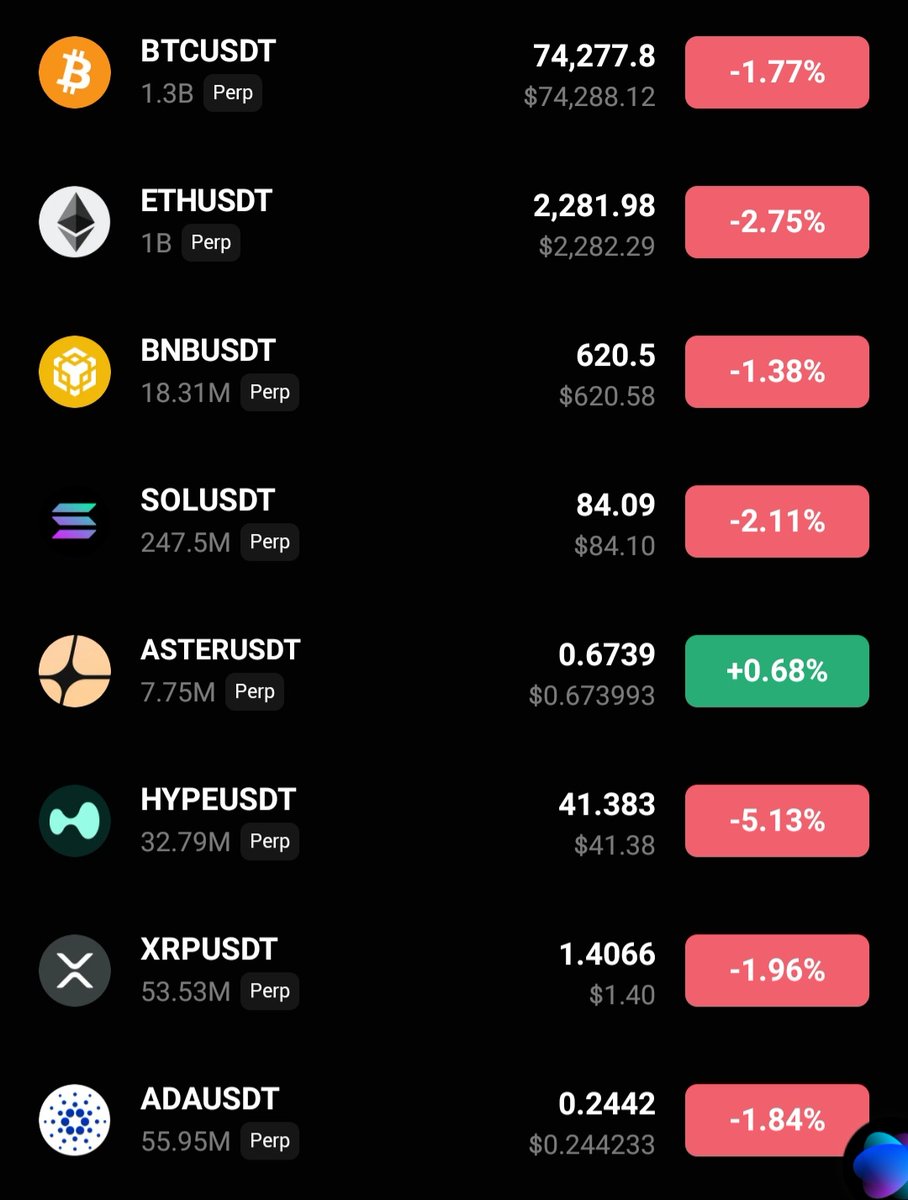Tap the Bitcoin coin icon
This screenshot has height=1200, width=908.
pos(72,72)
